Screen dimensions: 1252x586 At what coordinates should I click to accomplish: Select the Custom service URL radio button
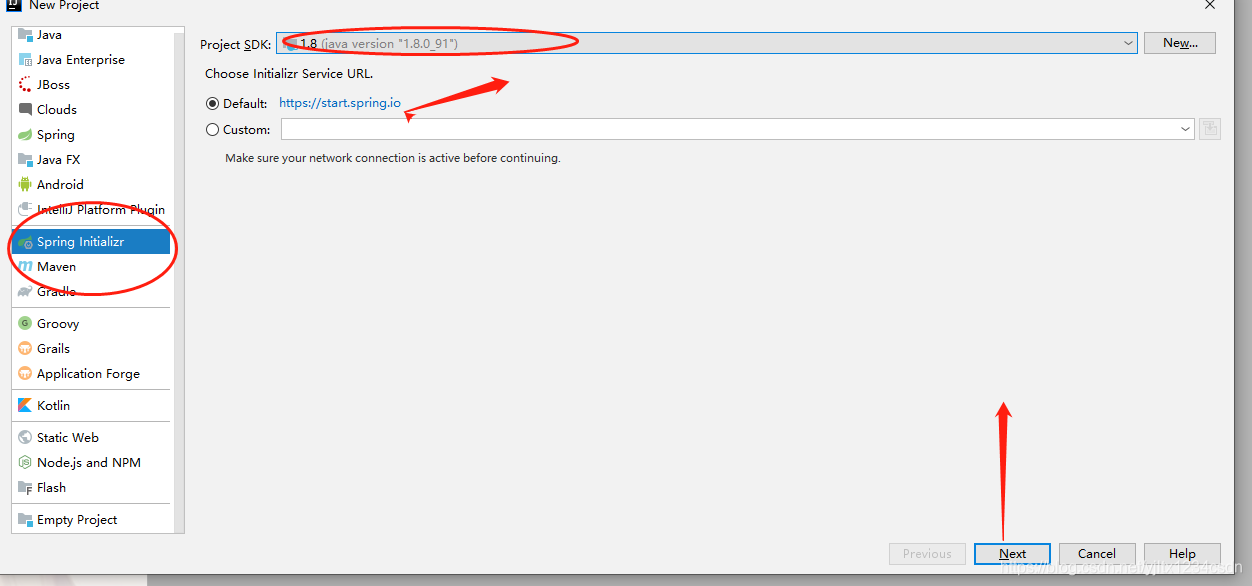212,130
